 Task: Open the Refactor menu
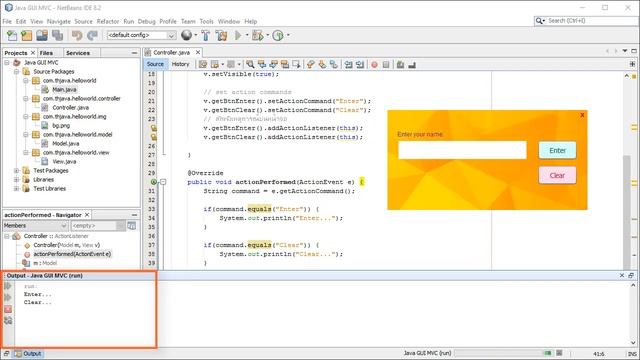click(108, 21)
